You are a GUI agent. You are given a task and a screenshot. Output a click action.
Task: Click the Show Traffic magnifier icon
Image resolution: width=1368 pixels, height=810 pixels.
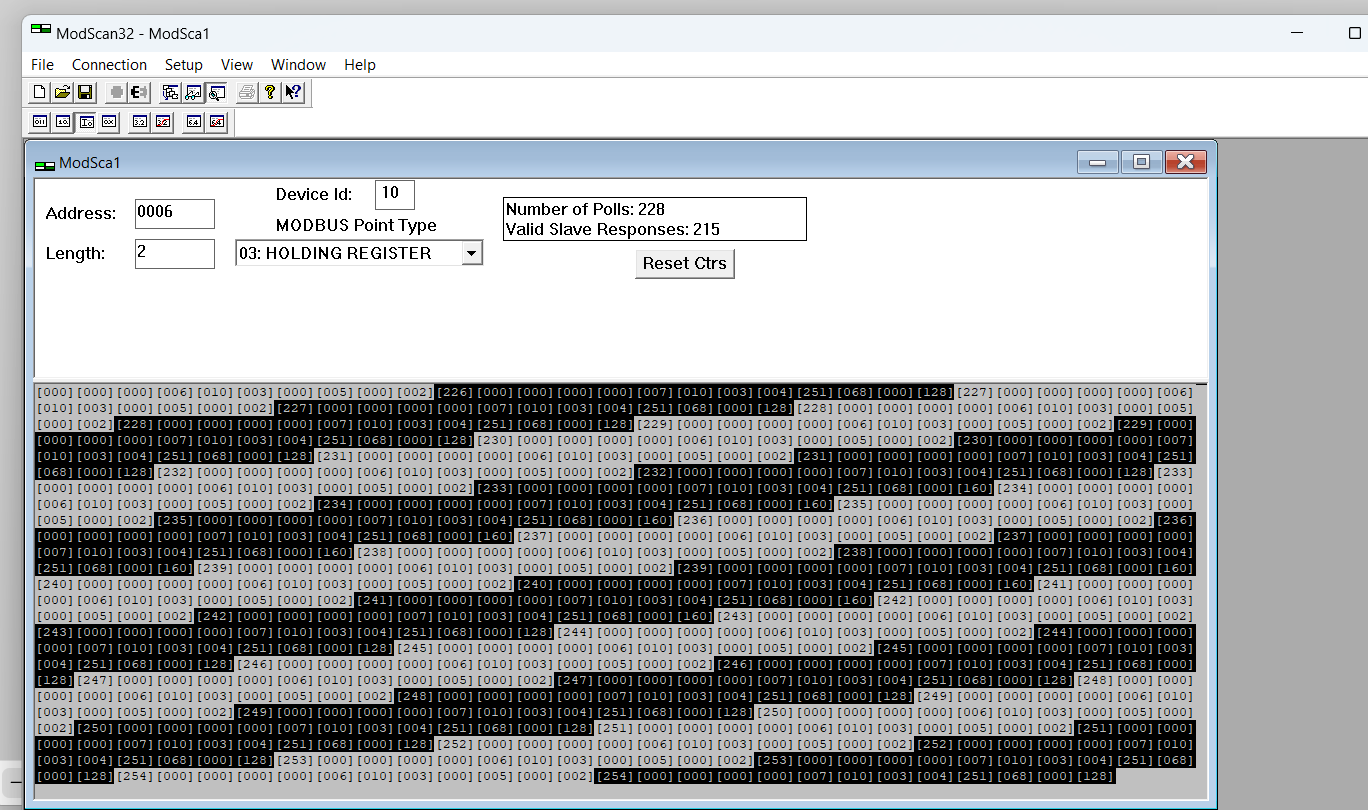coord(216,93)
